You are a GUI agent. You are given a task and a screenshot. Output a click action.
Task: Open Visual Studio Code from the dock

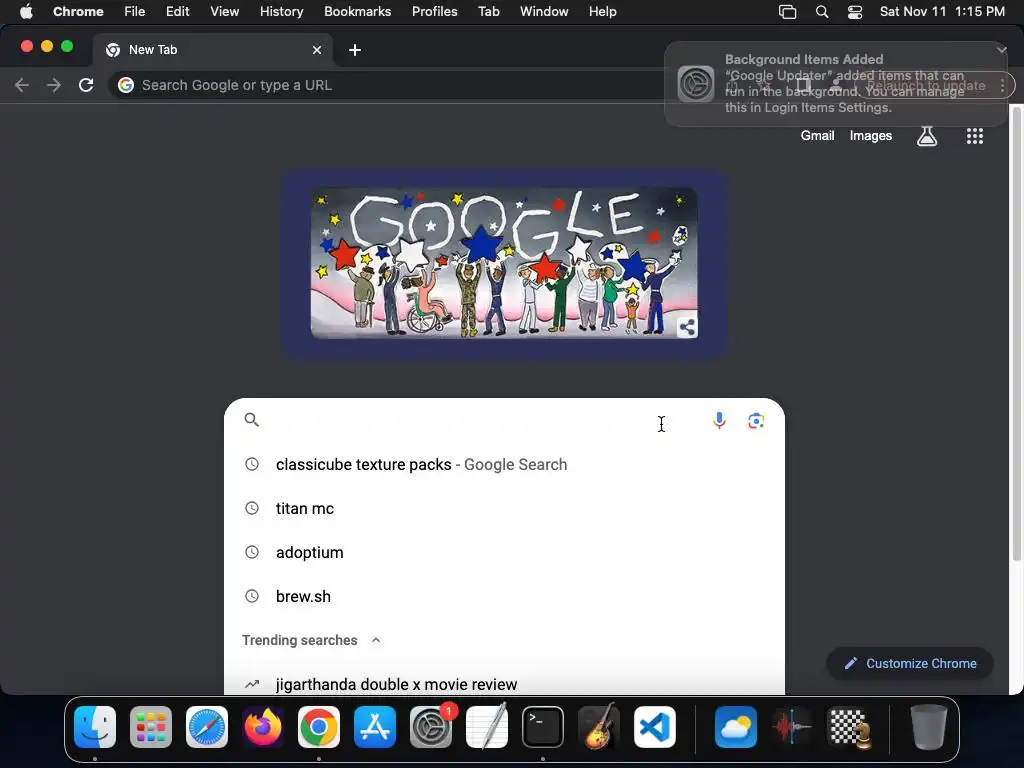pyautogui.click(x=655, y=727)
